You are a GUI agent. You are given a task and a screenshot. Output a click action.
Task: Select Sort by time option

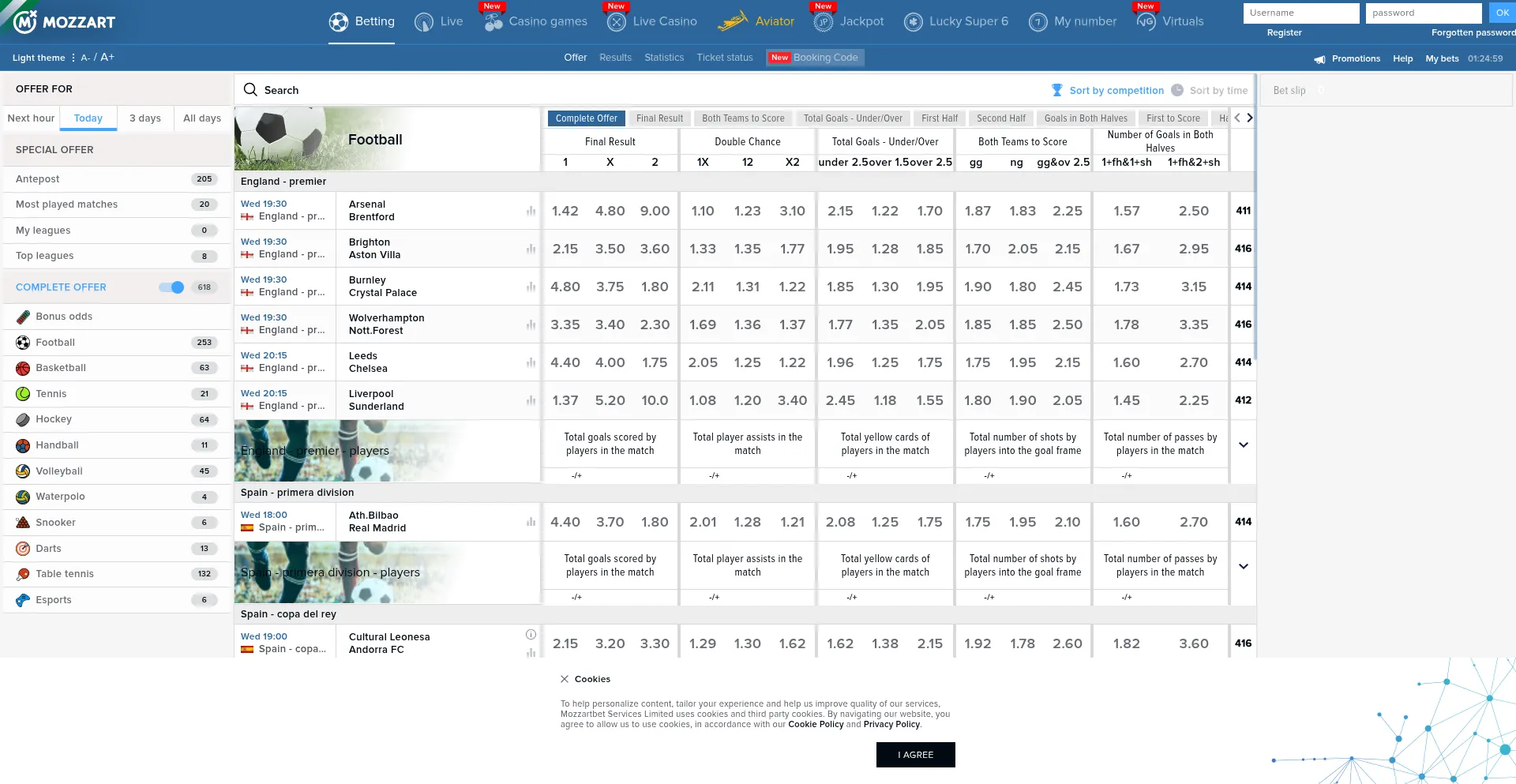click(1210, 91)
